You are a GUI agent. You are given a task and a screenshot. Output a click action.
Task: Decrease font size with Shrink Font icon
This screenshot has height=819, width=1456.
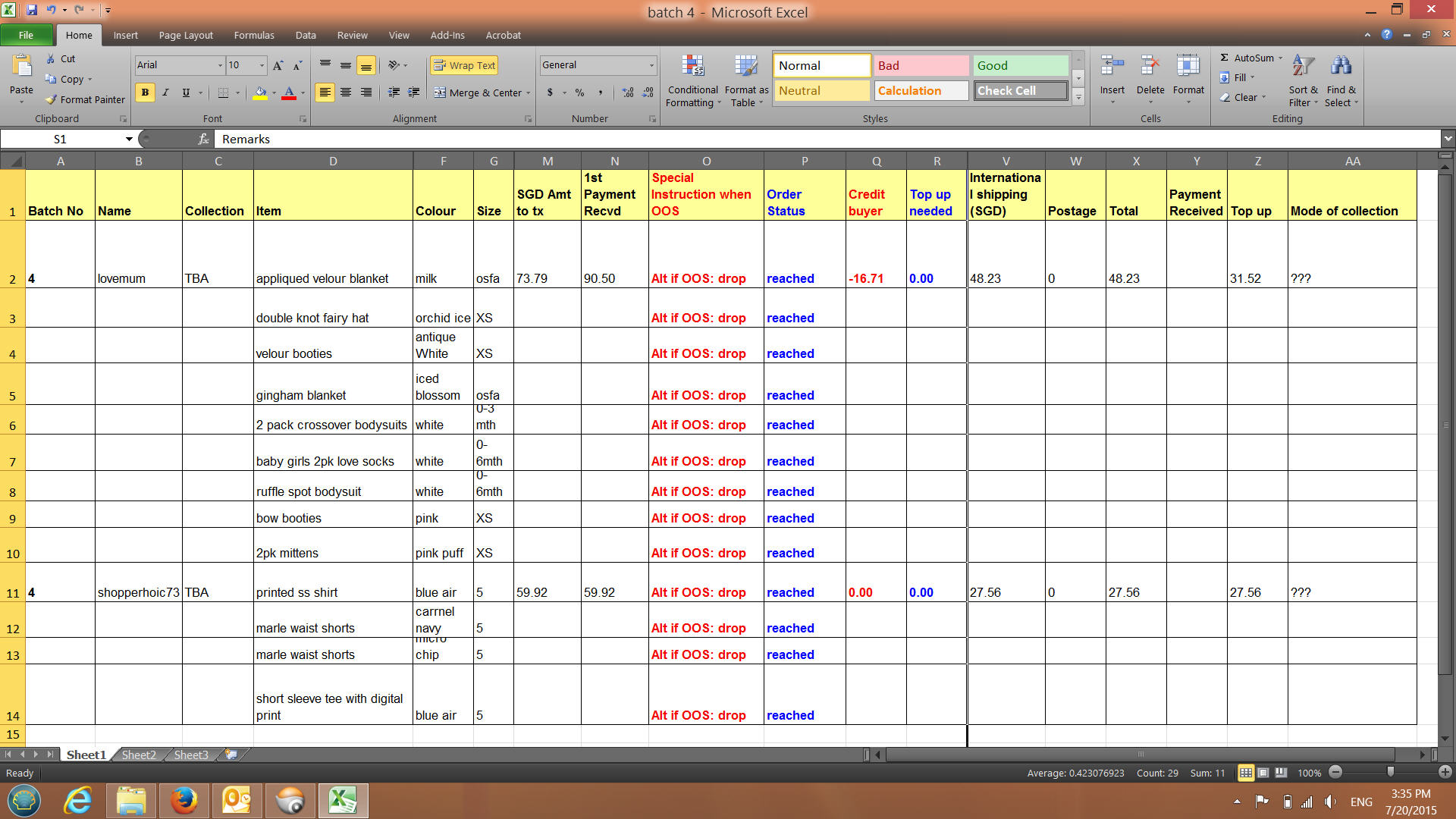pos(297,65)
